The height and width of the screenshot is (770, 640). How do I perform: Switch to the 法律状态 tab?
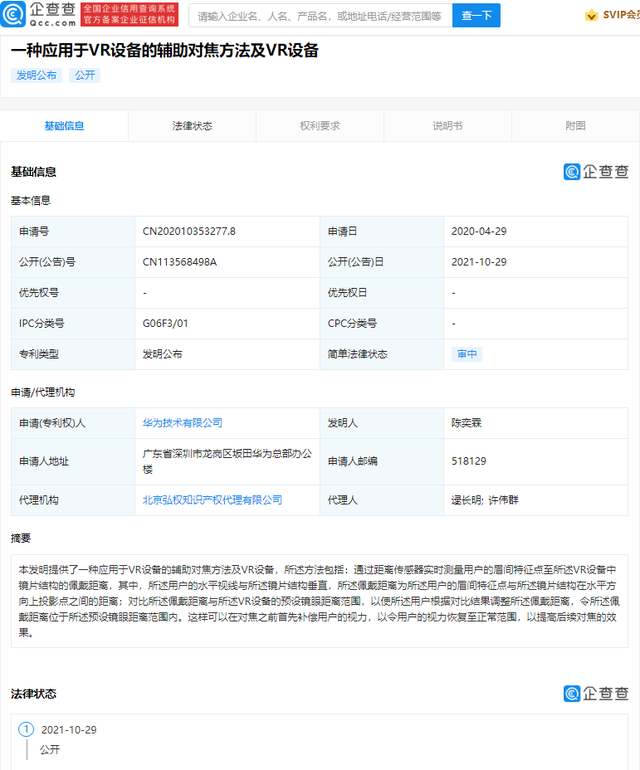click(x=192, y=126)
